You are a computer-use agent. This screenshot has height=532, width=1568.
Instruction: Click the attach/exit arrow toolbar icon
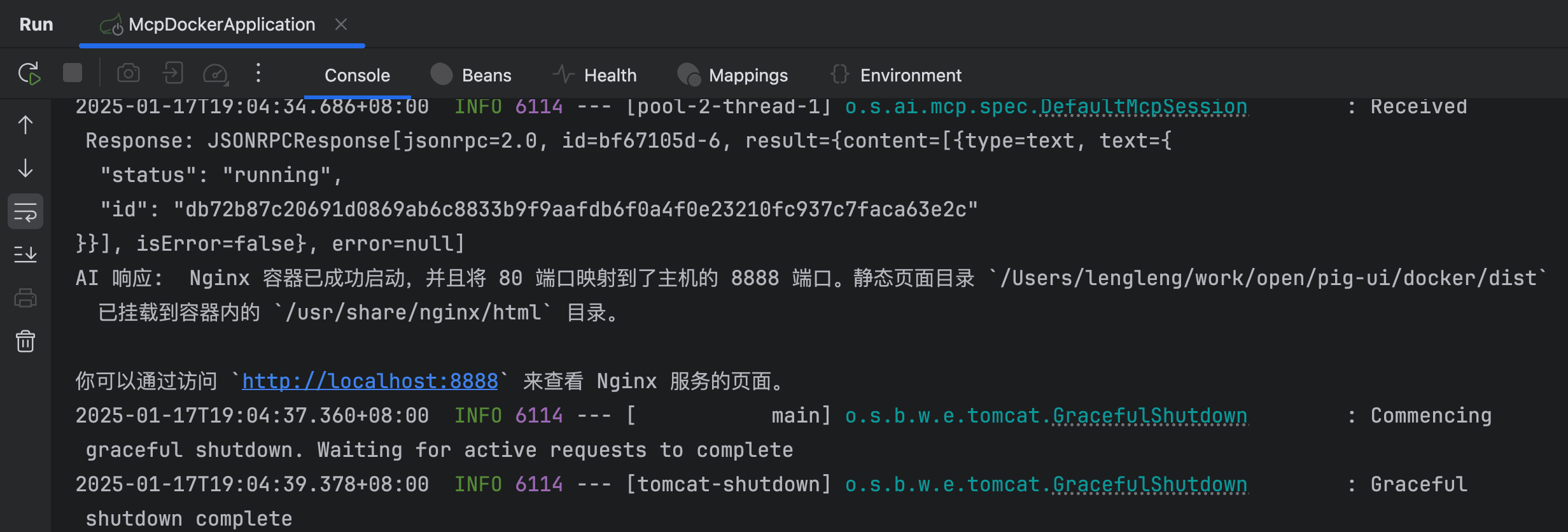click(x=172, y=73)
